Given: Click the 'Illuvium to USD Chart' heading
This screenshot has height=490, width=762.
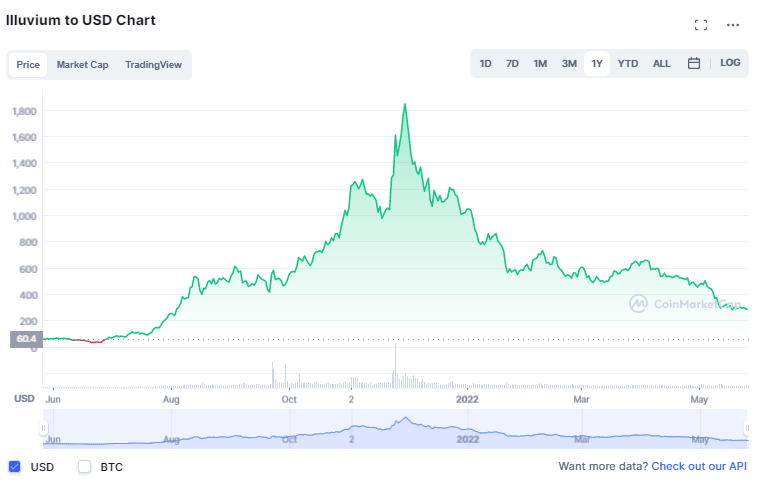Looking at the screenshot, I should (x=81, y=20).
